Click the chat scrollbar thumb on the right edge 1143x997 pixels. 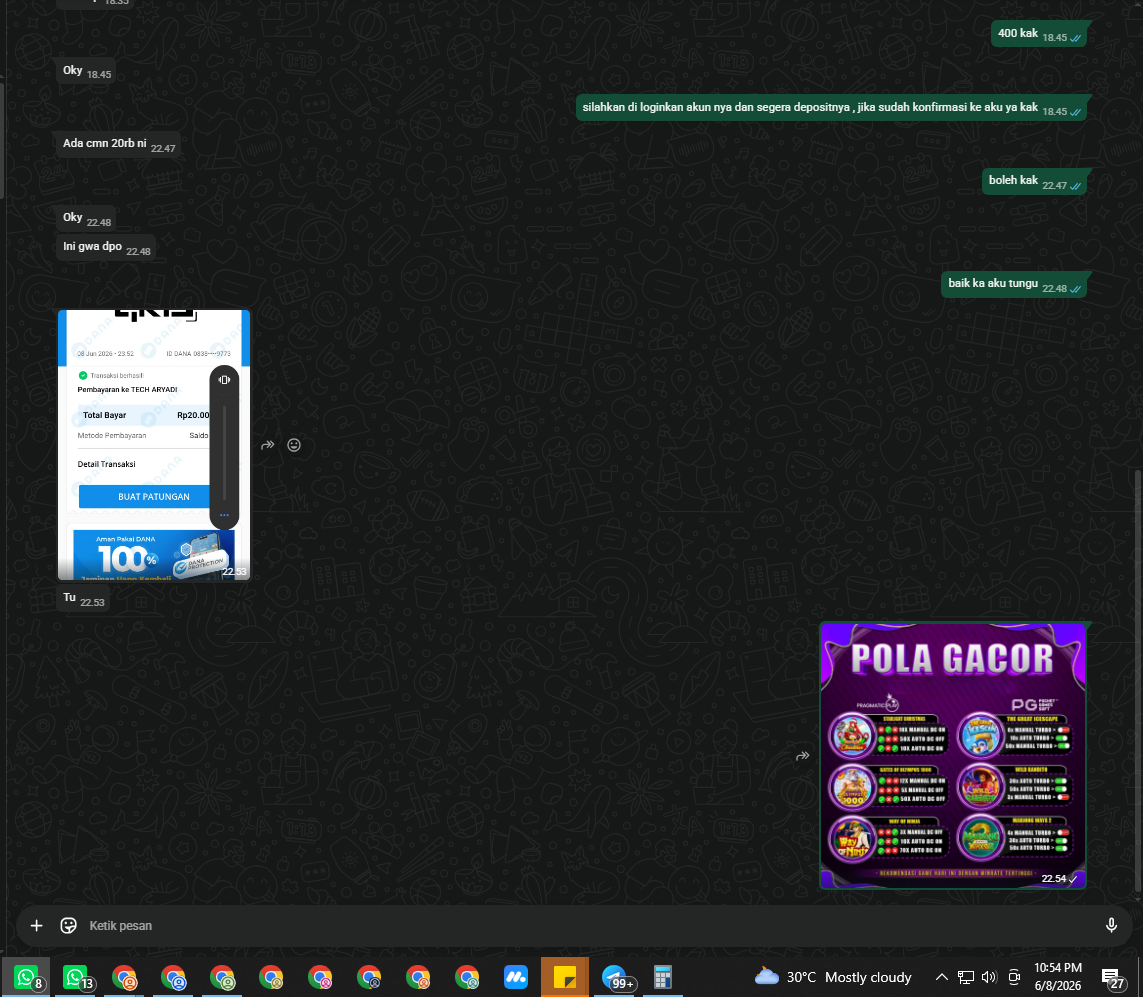tap(1138, 681)
